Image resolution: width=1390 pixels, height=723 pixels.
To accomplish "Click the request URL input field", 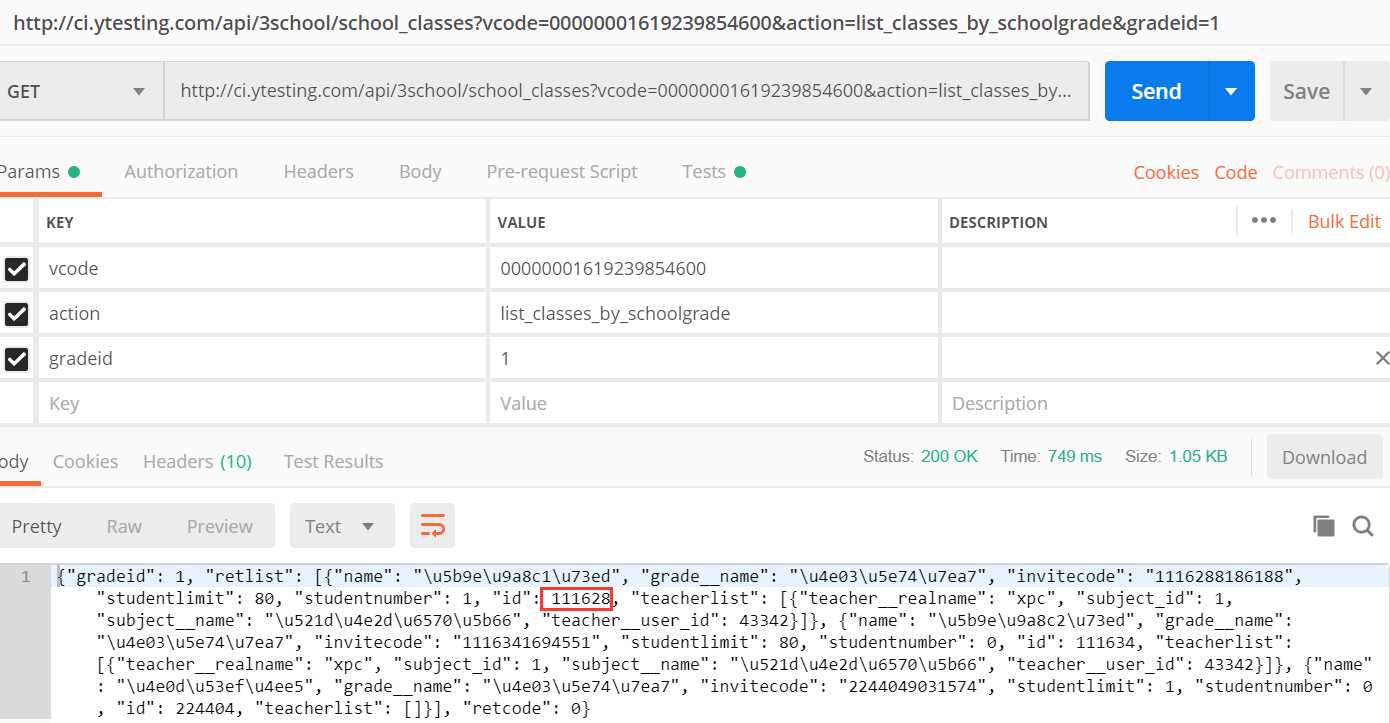I will pyautogui.click(x=626, y=91).
